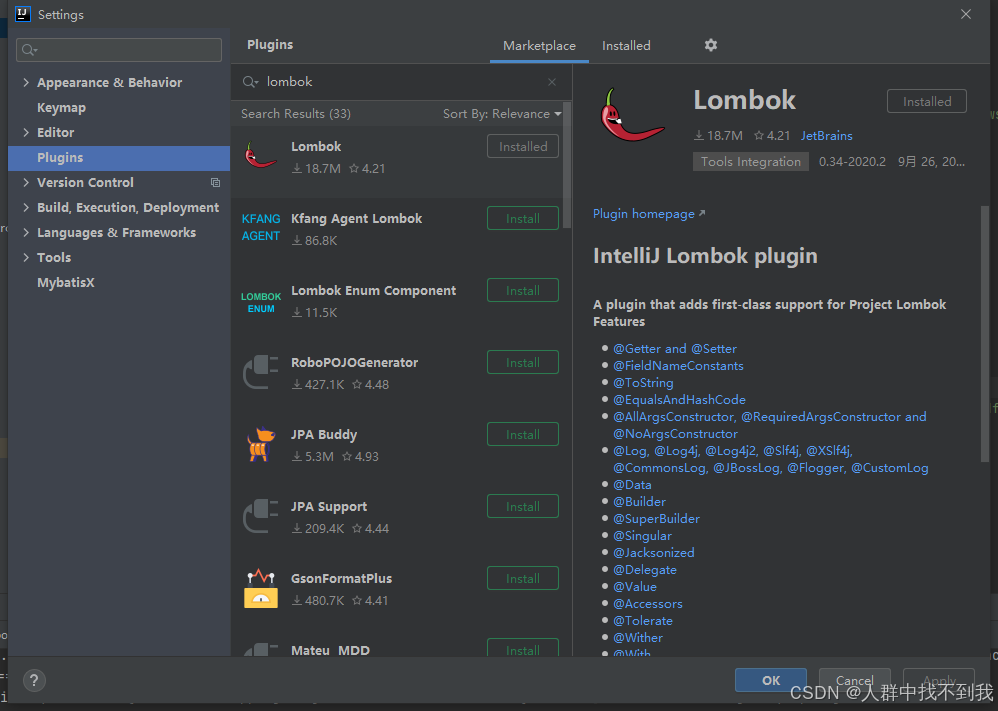This screenshot has height=711, width=998.
Task: Click the plugin search field containing lombok
Action: coord(401,82)
